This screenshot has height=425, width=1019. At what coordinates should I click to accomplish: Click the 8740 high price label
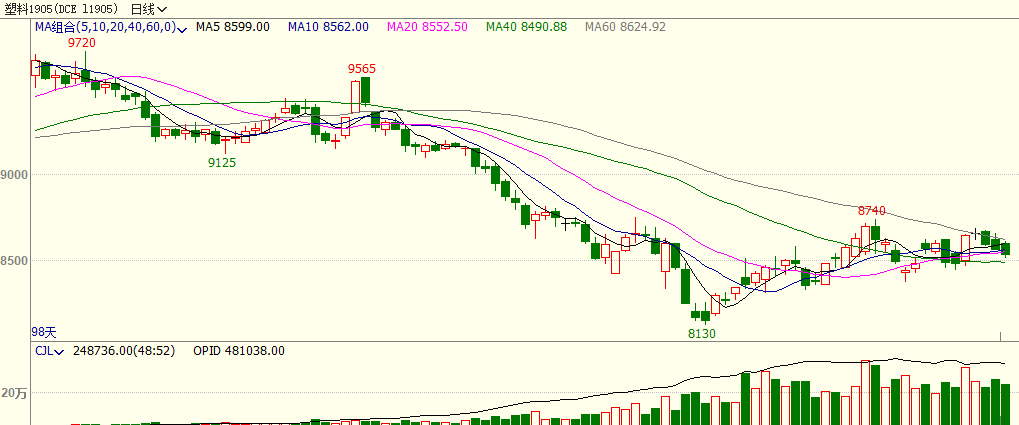click(871, 211)
